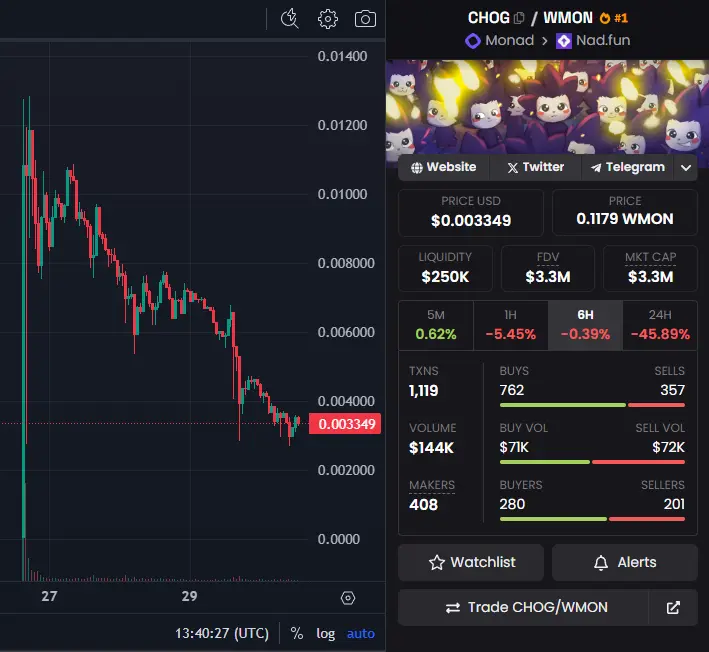Click the VOLUME $144K stat
709x652 pixels.
[433, 438]
